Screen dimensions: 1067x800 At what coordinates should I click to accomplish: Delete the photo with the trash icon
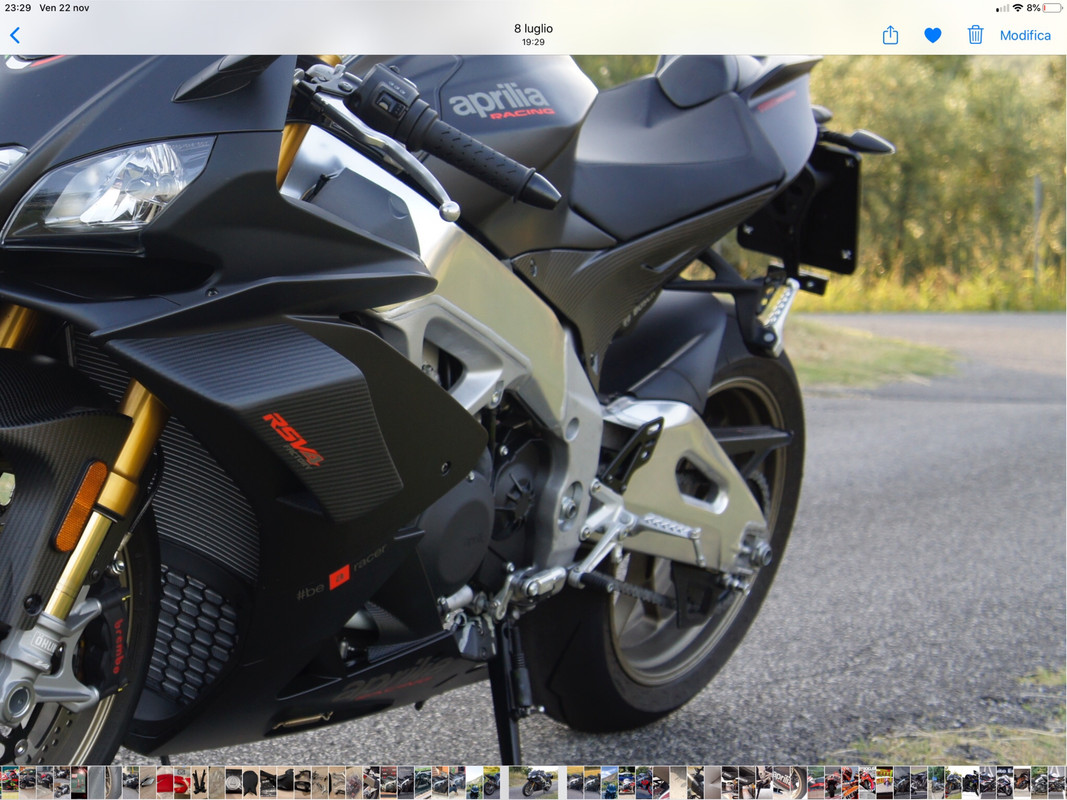975,35
